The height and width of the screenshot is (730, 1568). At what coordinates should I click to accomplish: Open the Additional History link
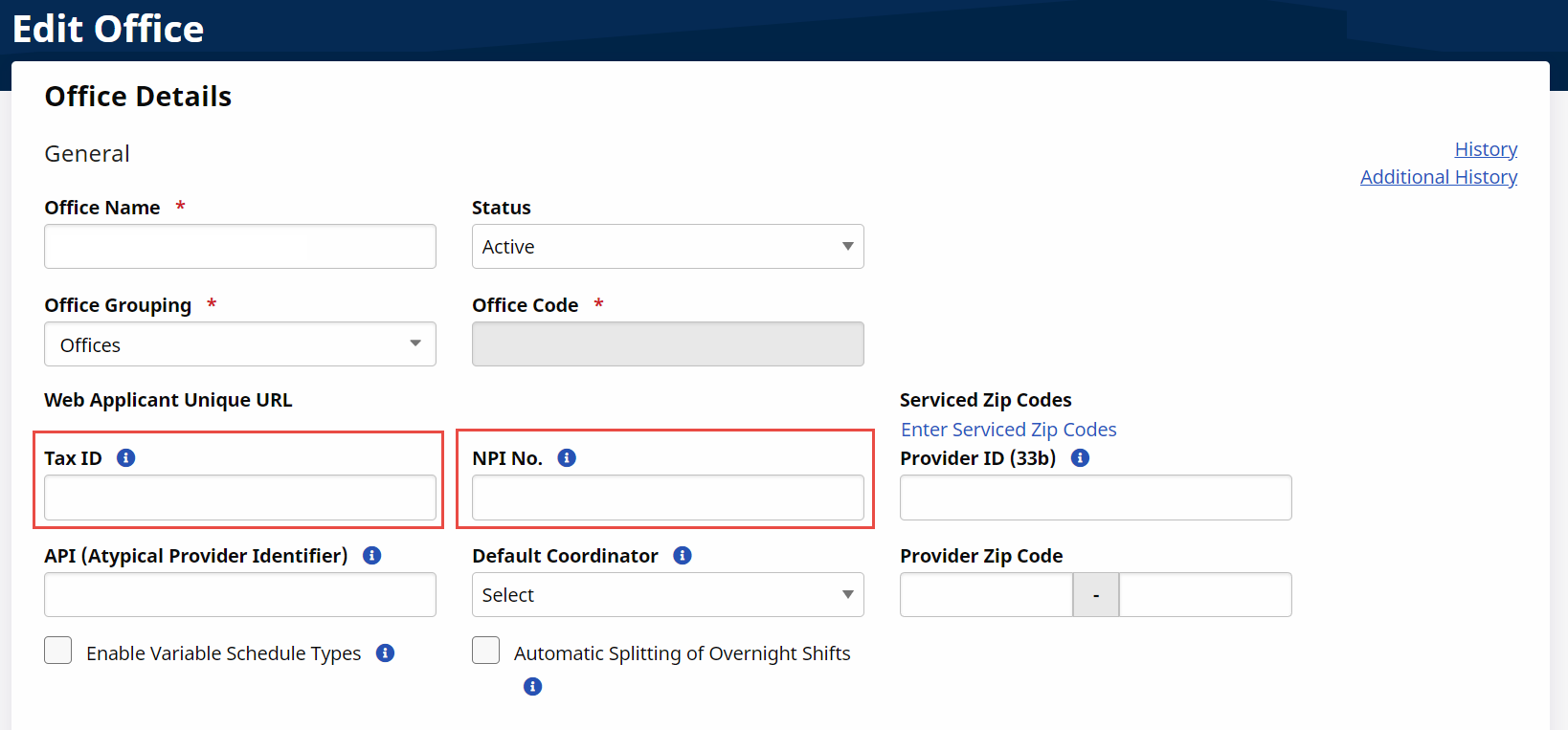pos(1438,177)
